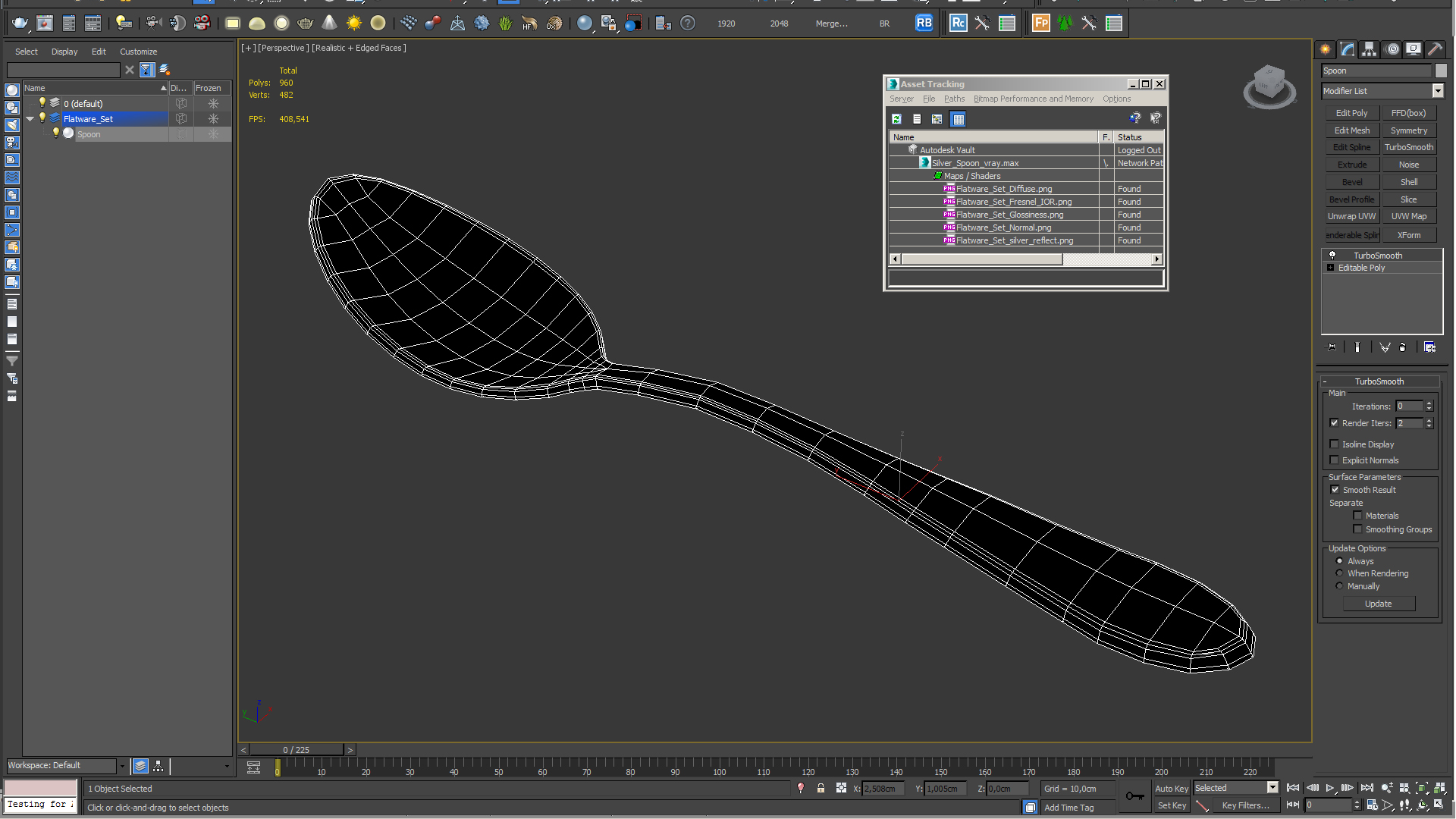
Task: Click the Toggle Set Key mode key icon
Action: pos(1134,795)
